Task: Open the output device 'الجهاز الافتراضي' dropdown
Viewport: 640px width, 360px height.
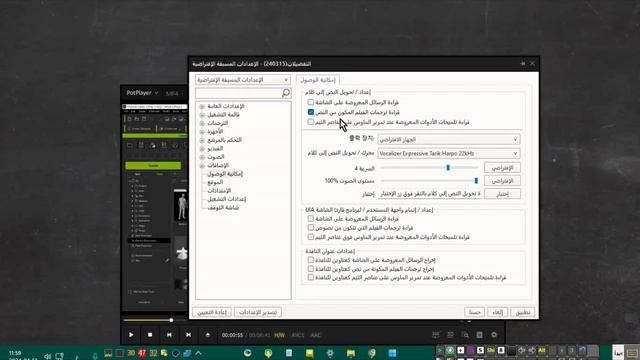Action: (x=449, y=140)
